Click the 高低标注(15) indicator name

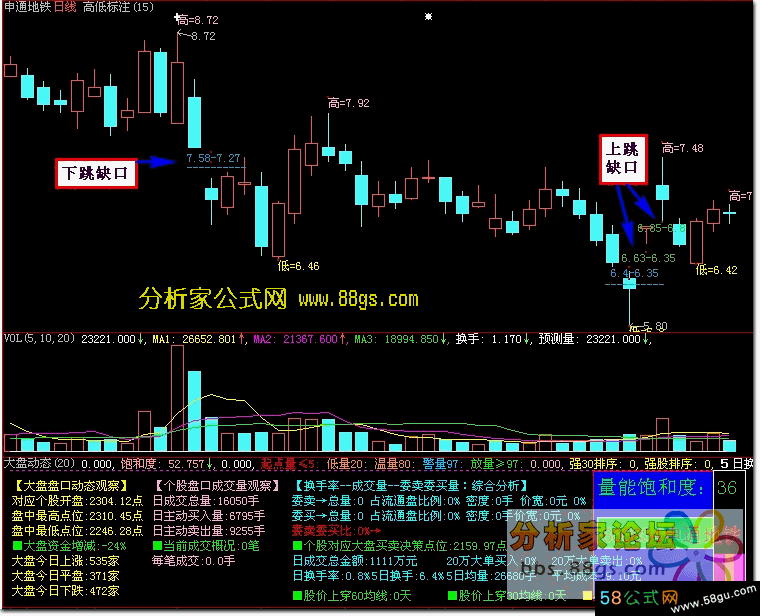pyautogui.click(x=118, y=7)
